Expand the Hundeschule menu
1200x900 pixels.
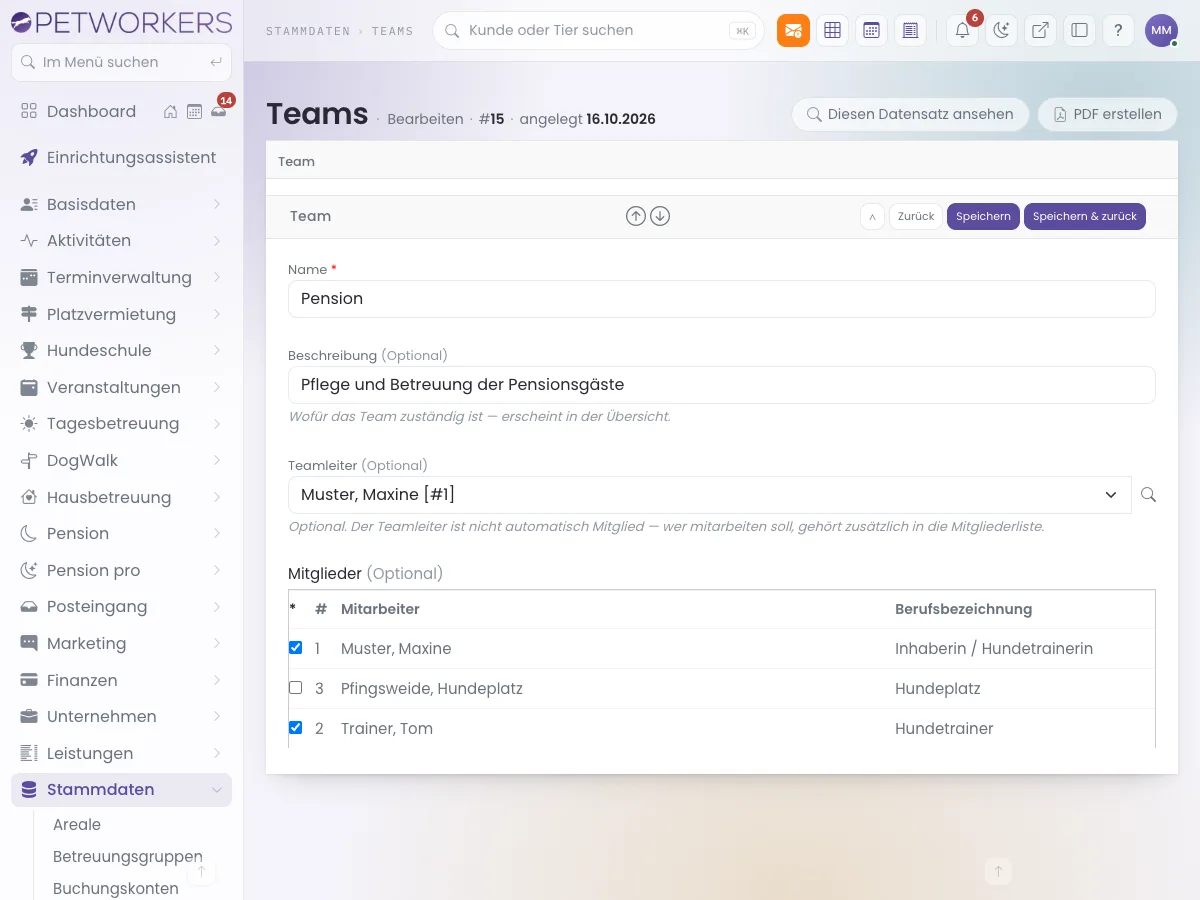(122, 350)
